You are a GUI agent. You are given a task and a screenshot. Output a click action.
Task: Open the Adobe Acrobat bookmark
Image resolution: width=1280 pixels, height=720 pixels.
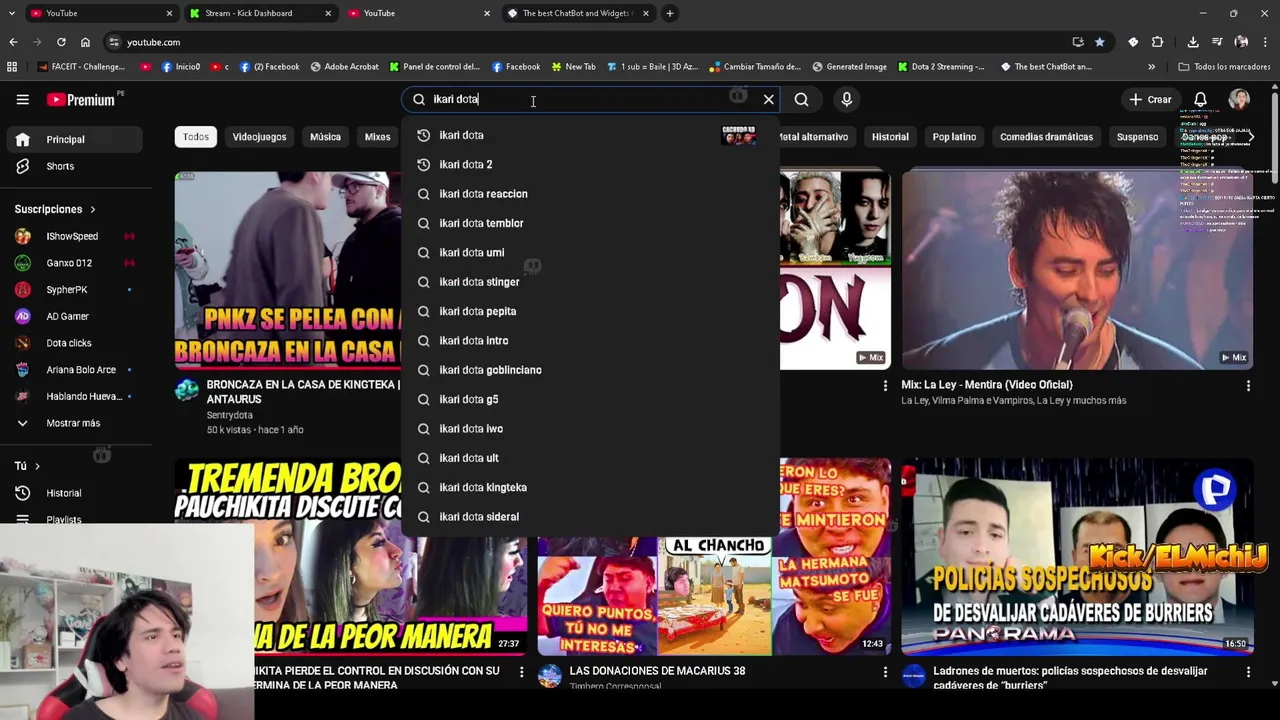click(345, 67)
